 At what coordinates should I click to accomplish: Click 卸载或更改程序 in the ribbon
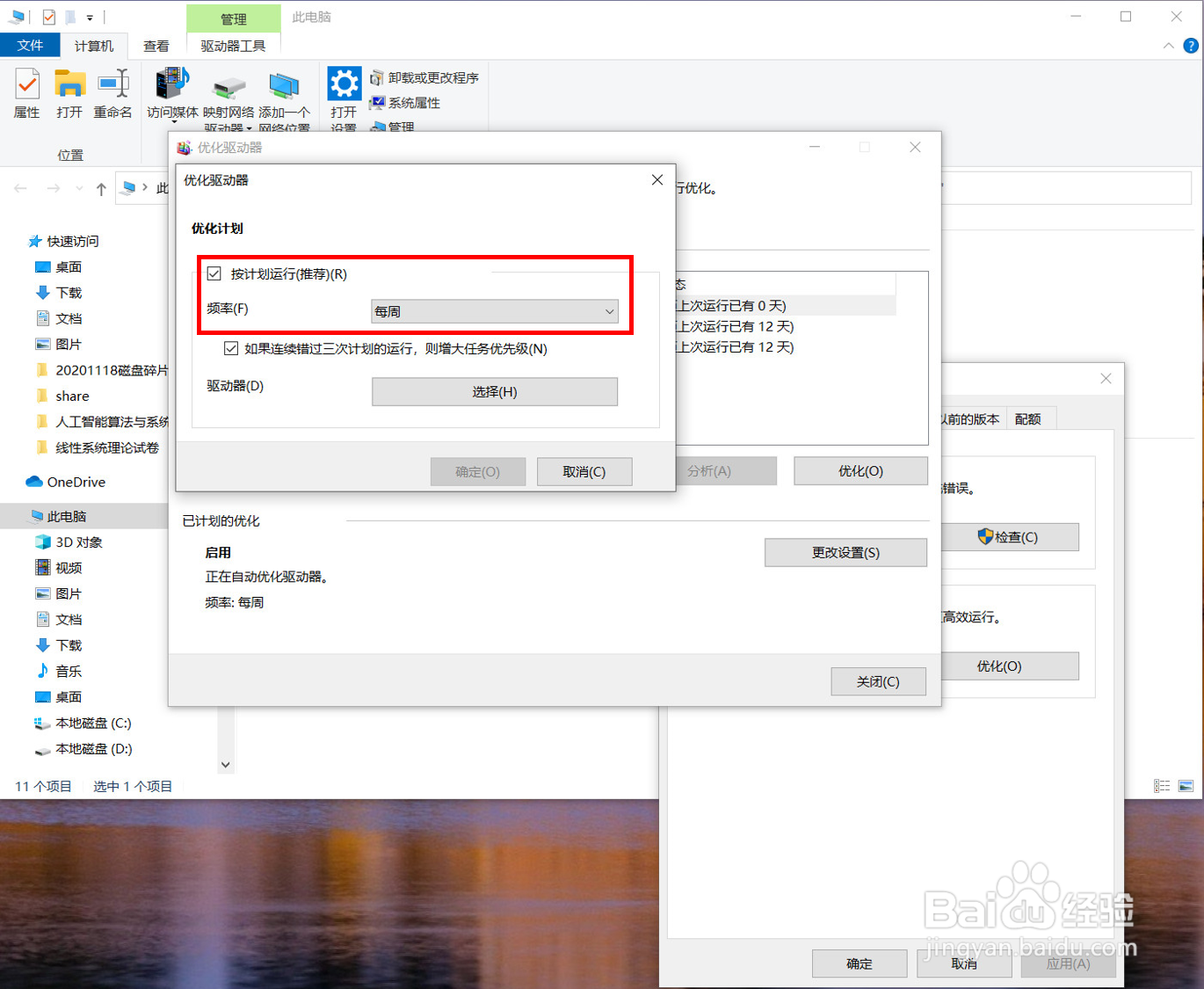(x=424, y=77)
